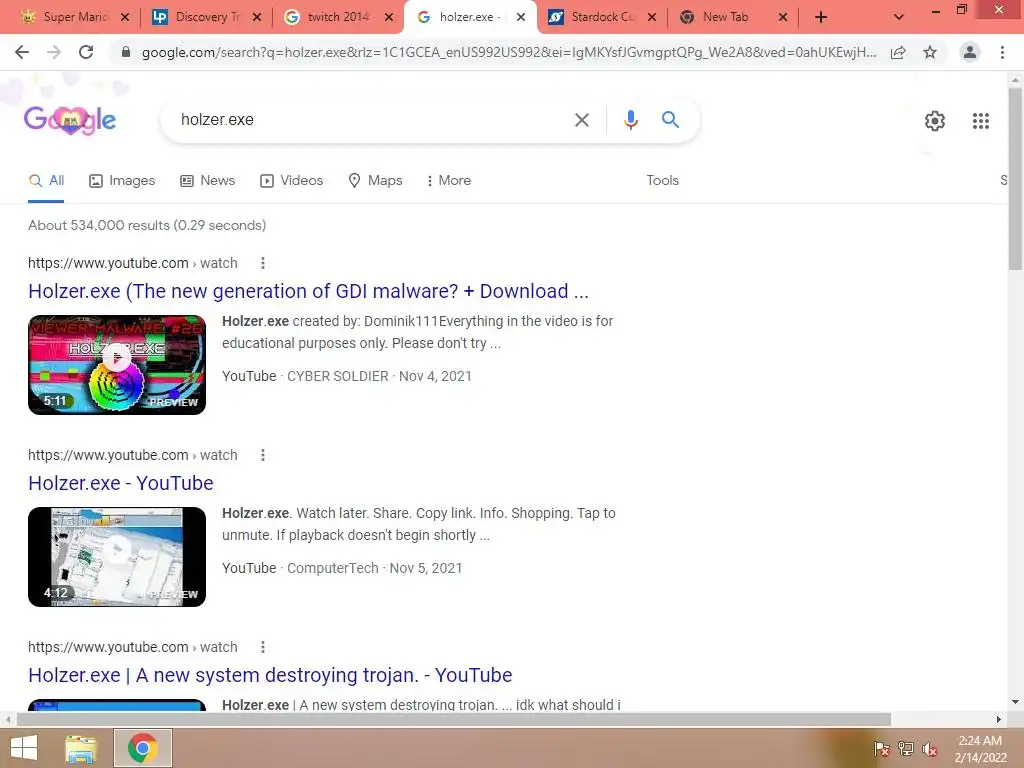Click 'ComputerTech · Nov 5, 2021' text
This screenshot has width=1024, height=768.
click(x=375, y=568)
